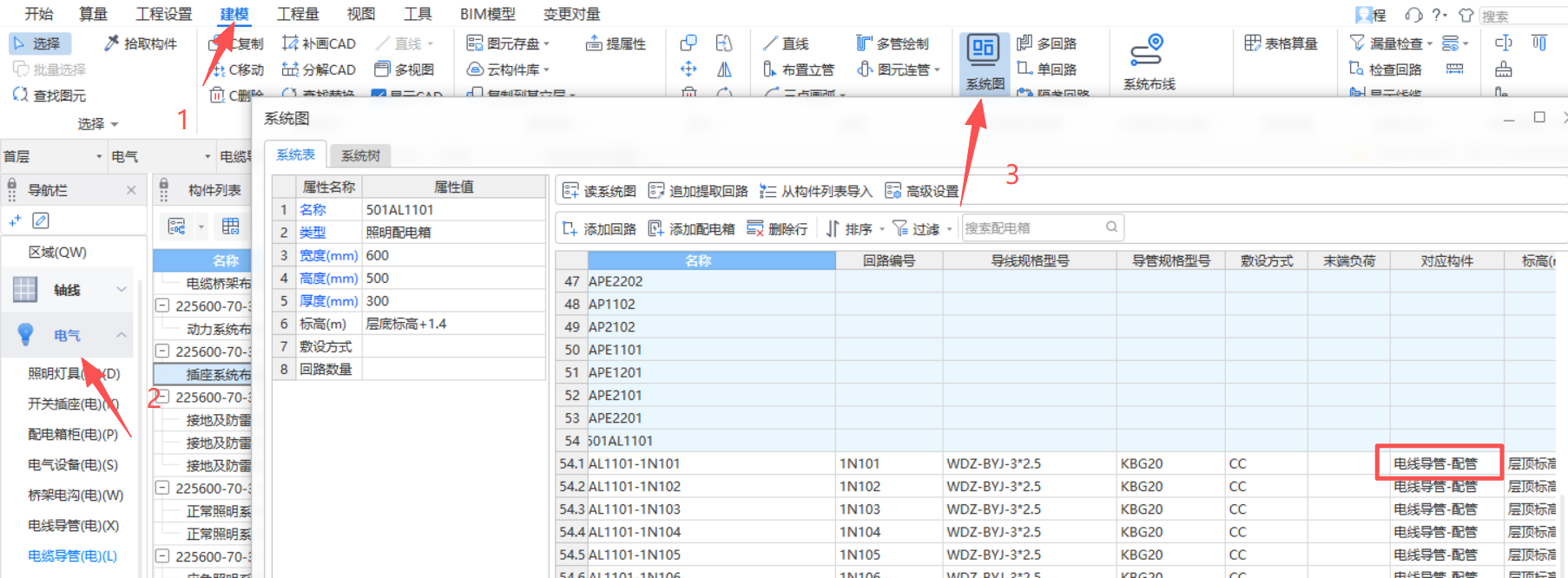
Task: Expand the 云构件库 dropdown
Action: (x=547, y=69)
